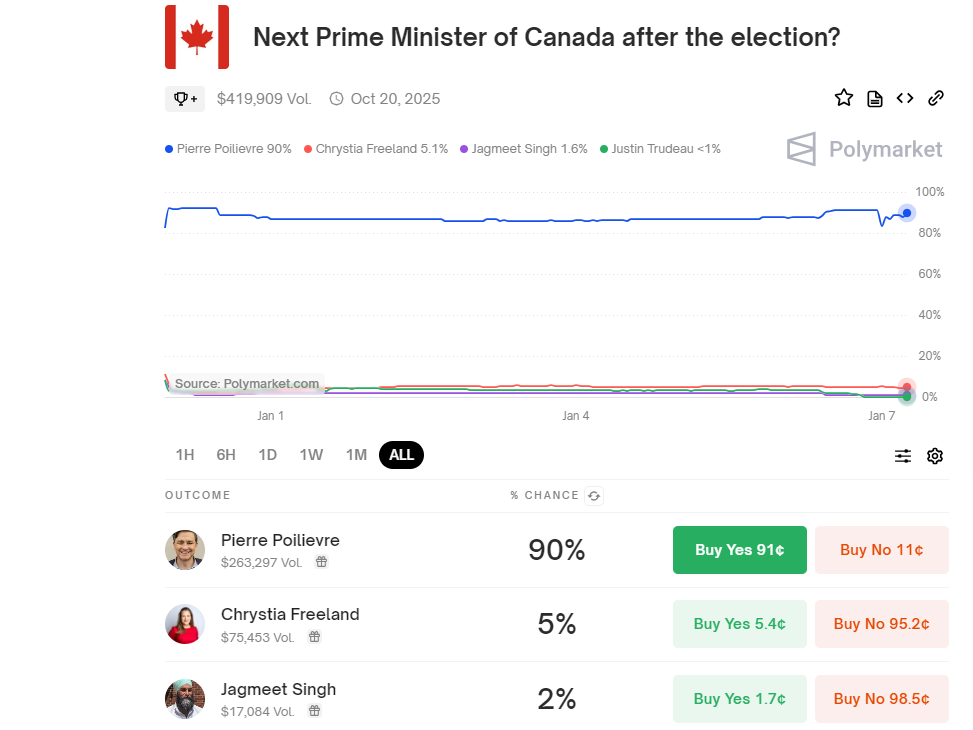The height and width of the screenshot is (730, 973).
Task: Copy the market link icon
Action: click(x=936, y=98)
